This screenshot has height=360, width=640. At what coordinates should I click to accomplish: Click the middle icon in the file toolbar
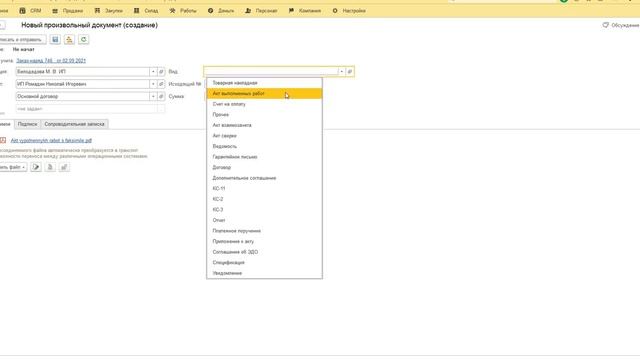point(50,167)
